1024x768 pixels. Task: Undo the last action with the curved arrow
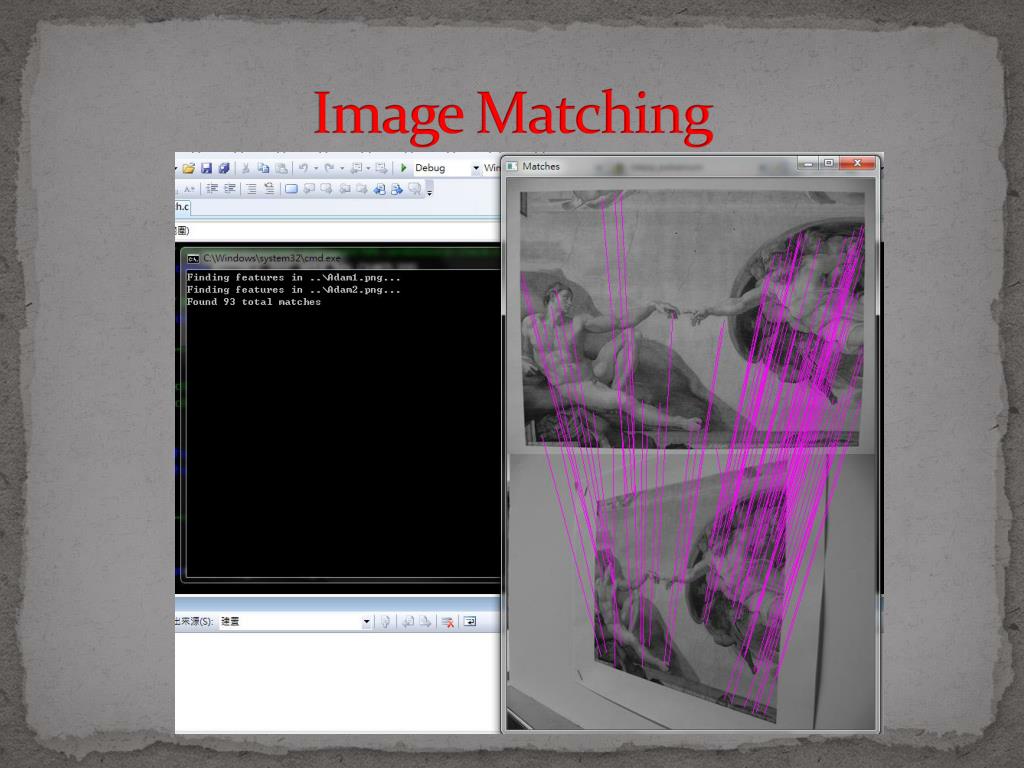pos(303,168)
